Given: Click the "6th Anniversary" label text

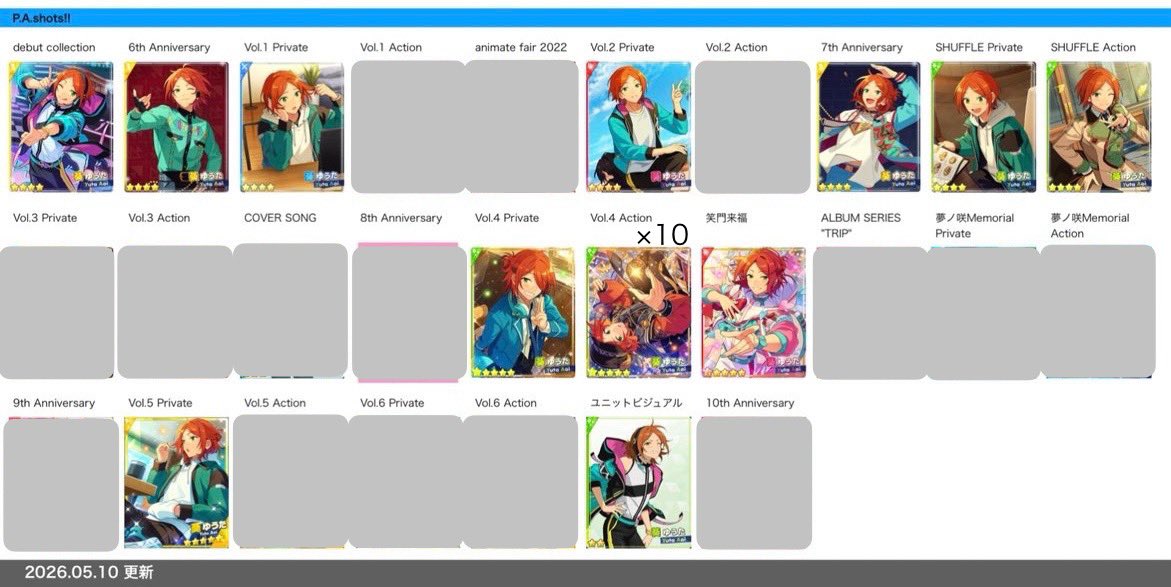Looking at the screenshot, I should [x=169, y=47].
